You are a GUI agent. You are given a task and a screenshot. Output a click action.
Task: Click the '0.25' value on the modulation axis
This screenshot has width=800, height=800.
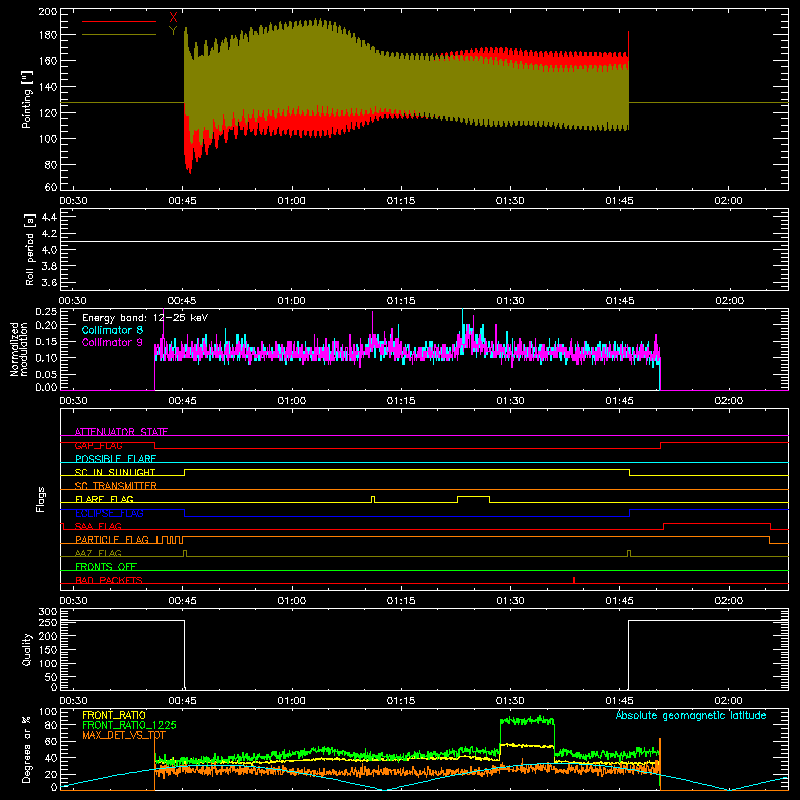point(46,312)
